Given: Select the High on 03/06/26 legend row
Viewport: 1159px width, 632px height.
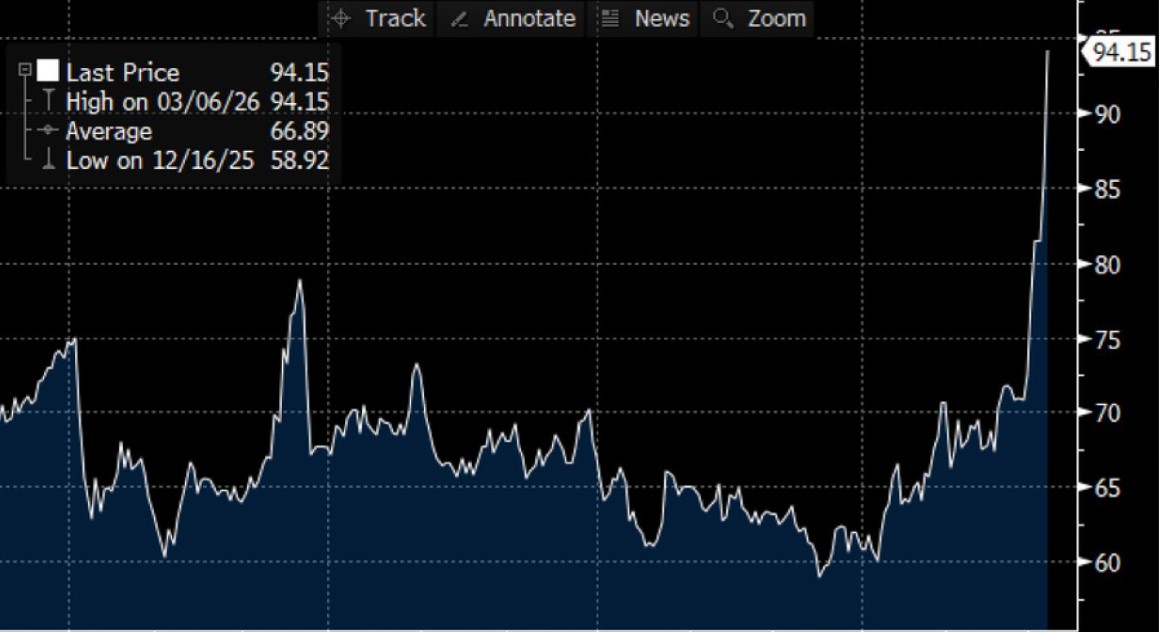Looking at the screenshot, I should click(162, 101).
